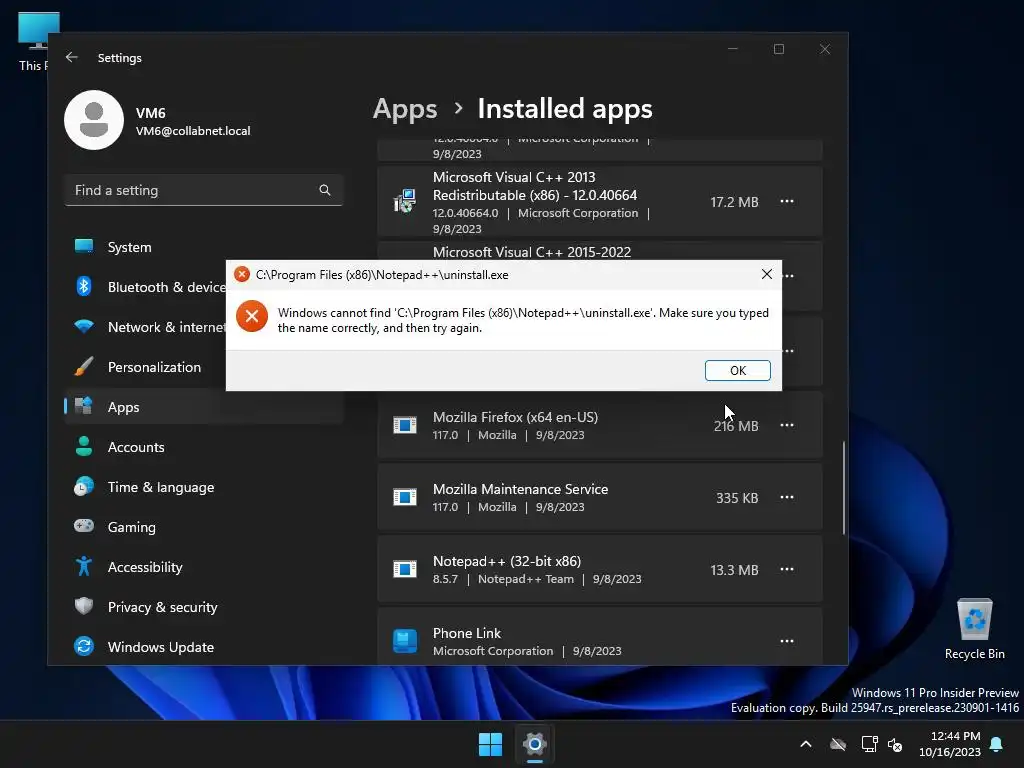The width and height of the screenshot is (1024, 768).
Task: Click the Gaming controller icon
Action: point(84,526)
